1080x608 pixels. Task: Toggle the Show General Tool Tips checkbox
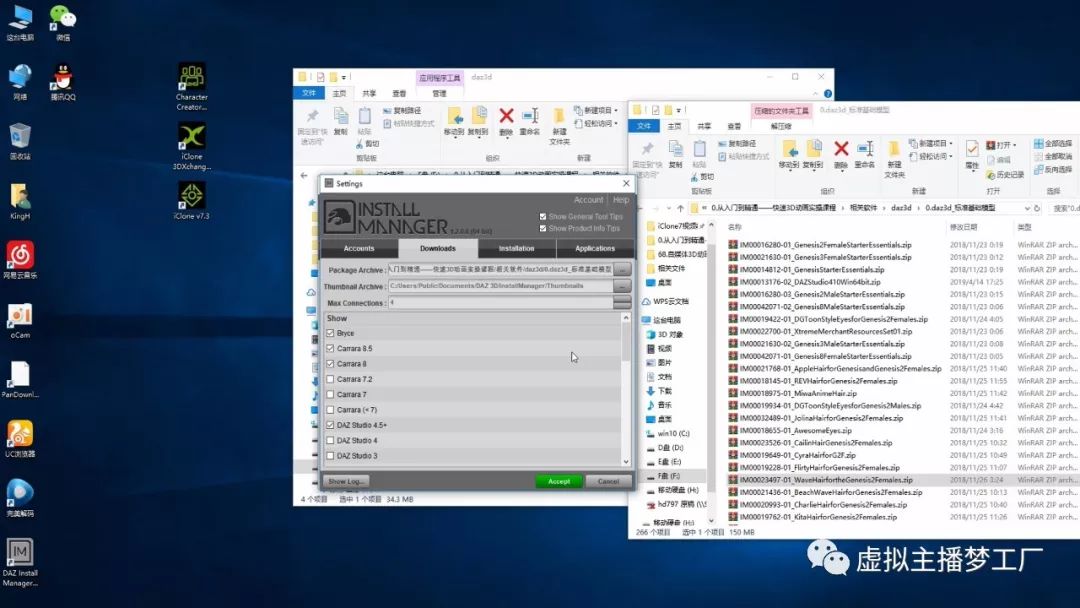pyautogui.click(x=543, y=216)
